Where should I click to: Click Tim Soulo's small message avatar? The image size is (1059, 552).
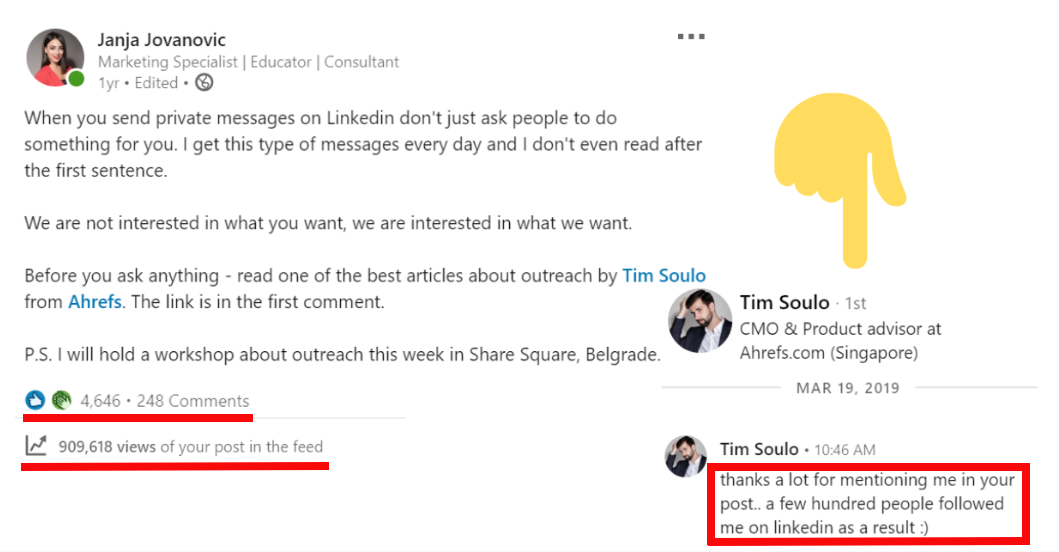click(686, 456)
